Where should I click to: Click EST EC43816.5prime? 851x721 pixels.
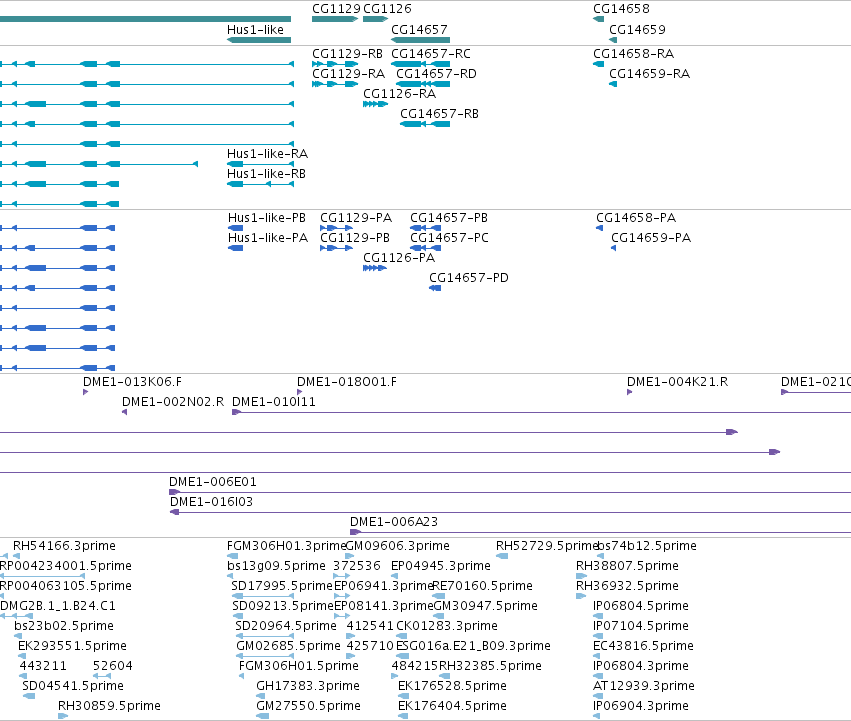coord(643,646)
